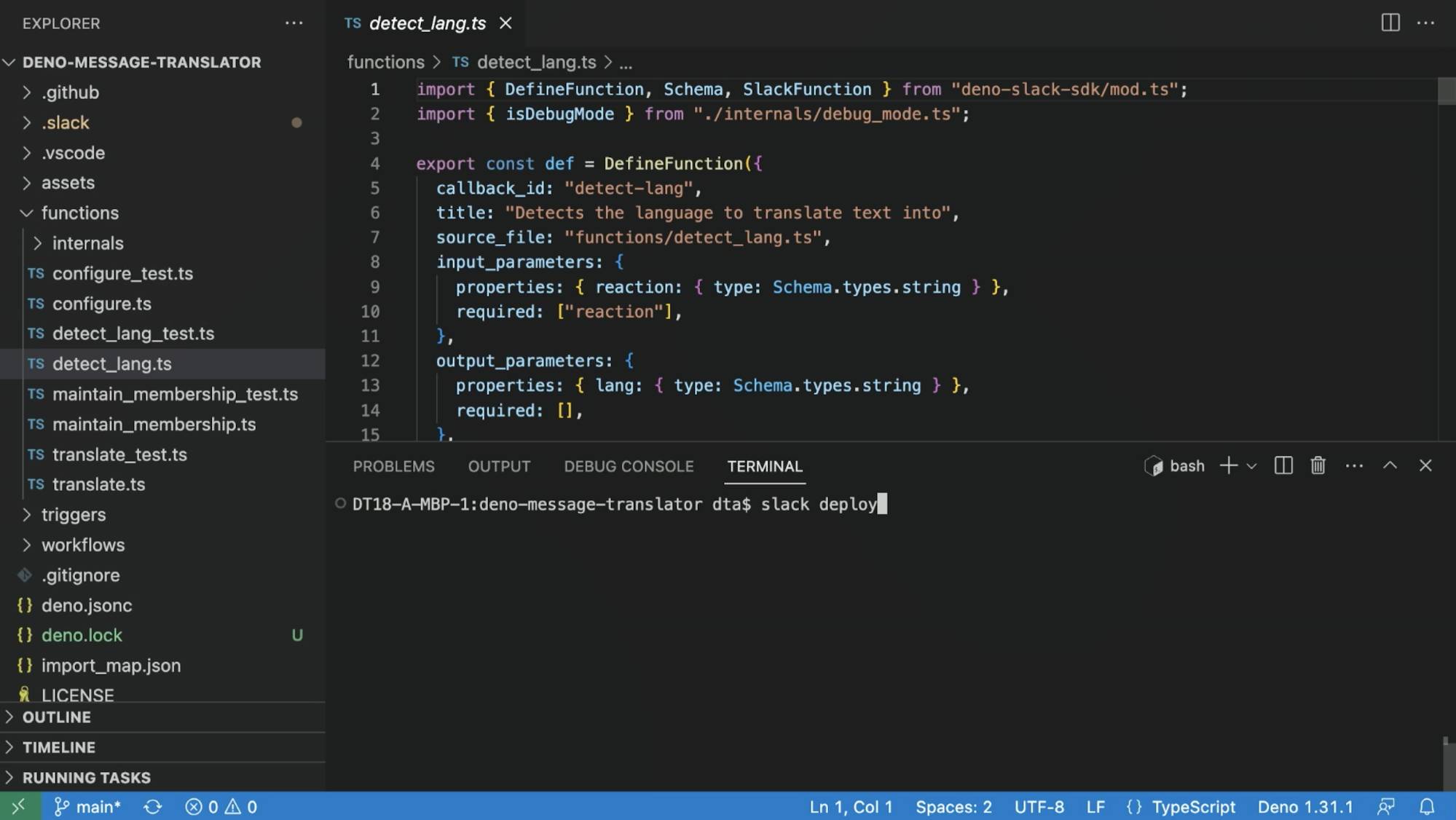Open the terminal profile dropdown next to bash
The height and width of the screenshot is (820, 1456).
[1251, 465]
